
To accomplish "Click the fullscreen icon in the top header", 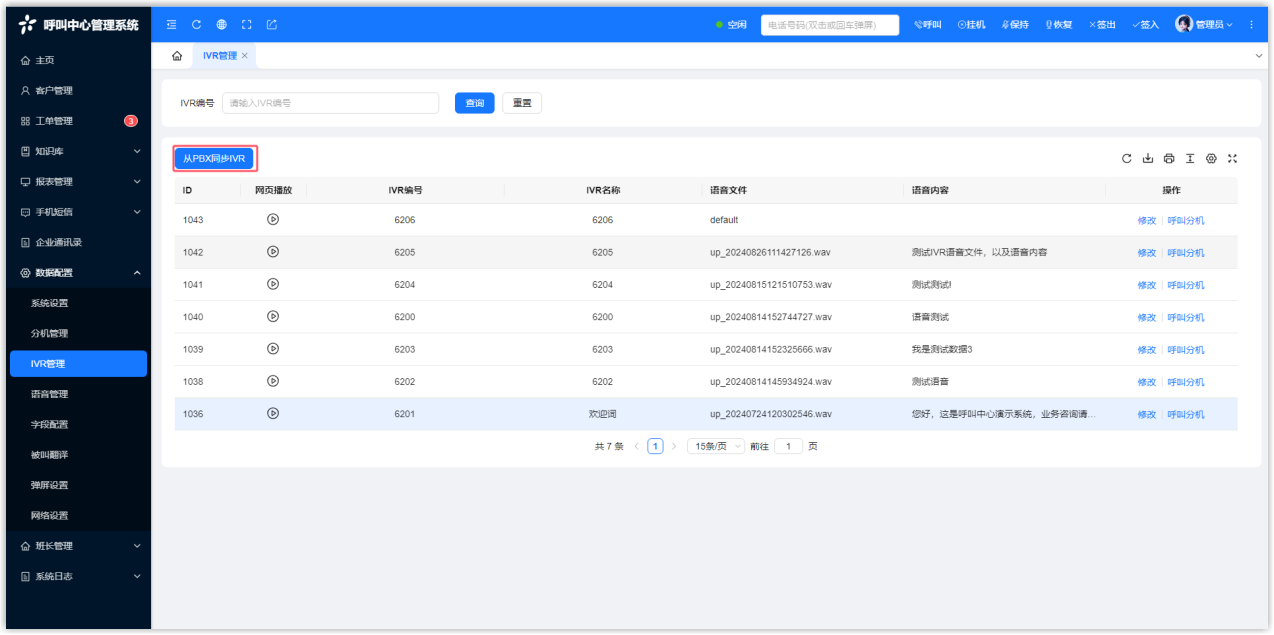I will pyautogui.click(x=246, y=25).
